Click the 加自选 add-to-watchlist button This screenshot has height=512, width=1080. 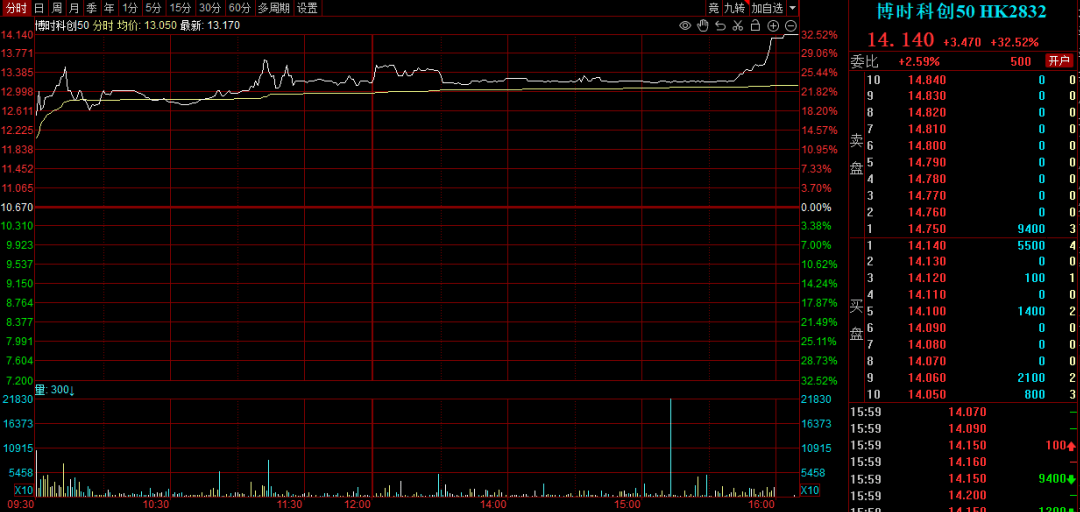(x=767, y=8)
